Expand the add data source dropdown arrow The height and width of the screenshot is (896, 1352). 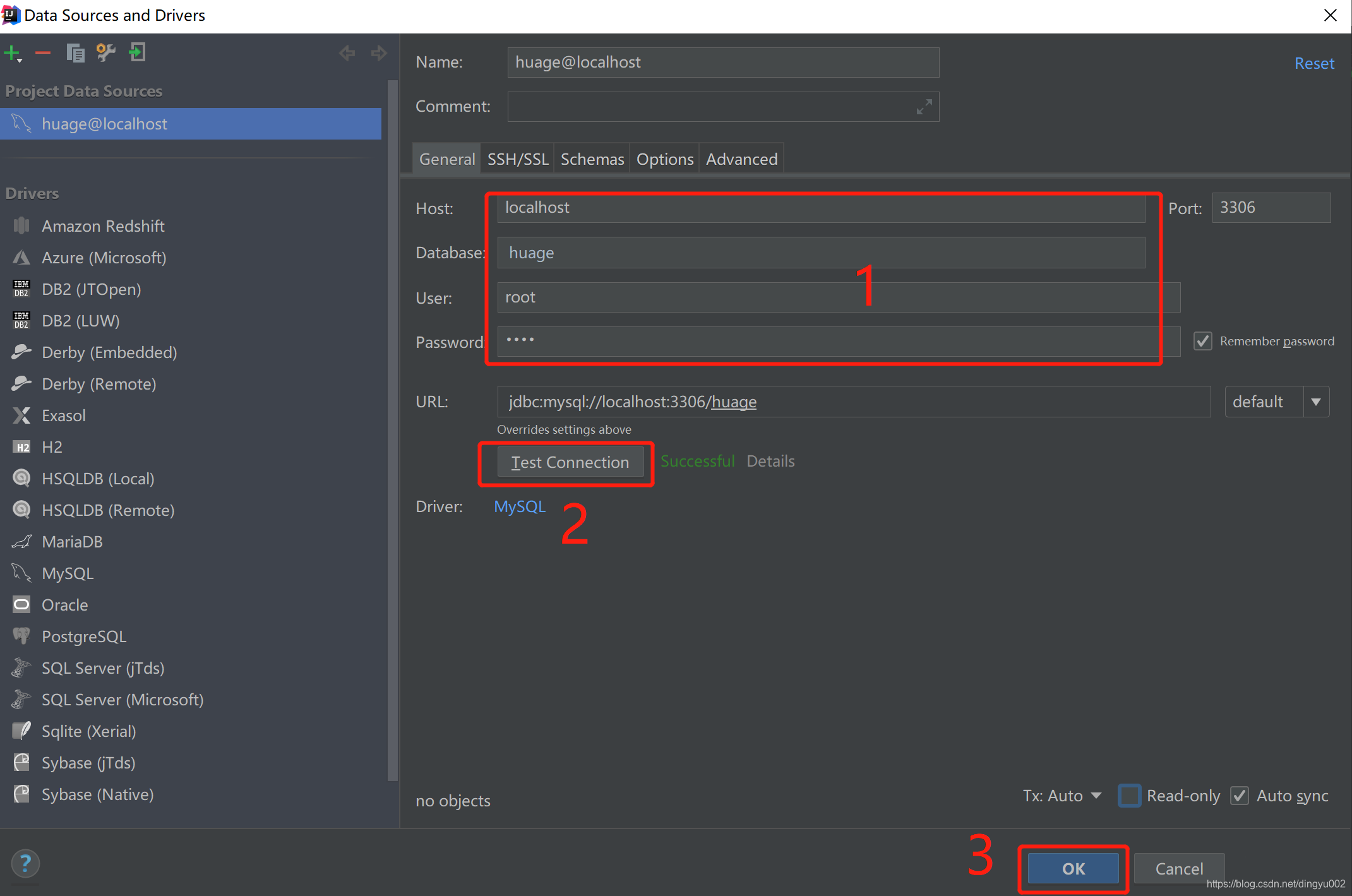(x=20, y=60)
